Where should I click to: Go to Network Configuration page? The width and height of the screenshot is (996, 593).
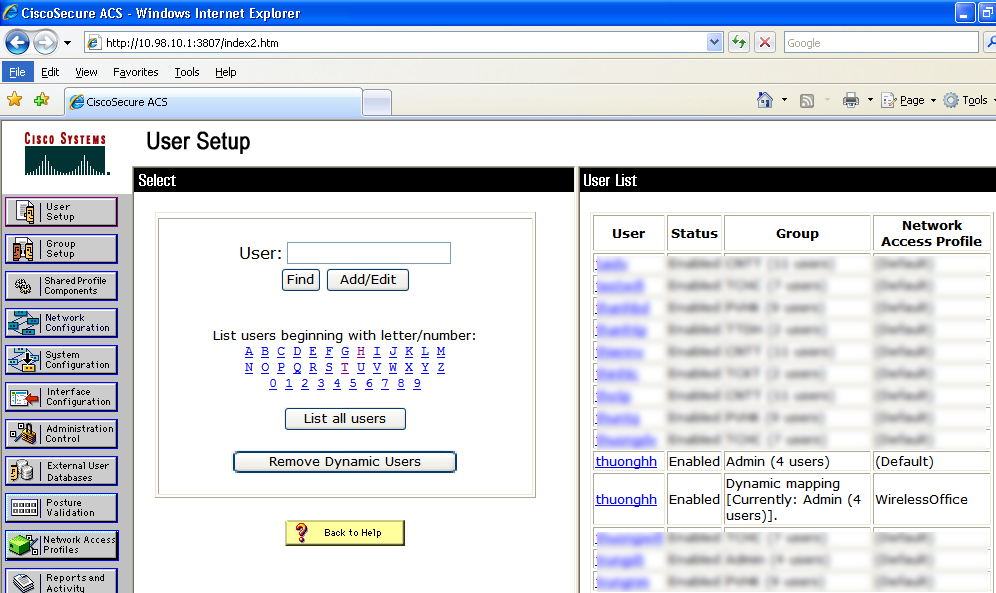(61, 323)
